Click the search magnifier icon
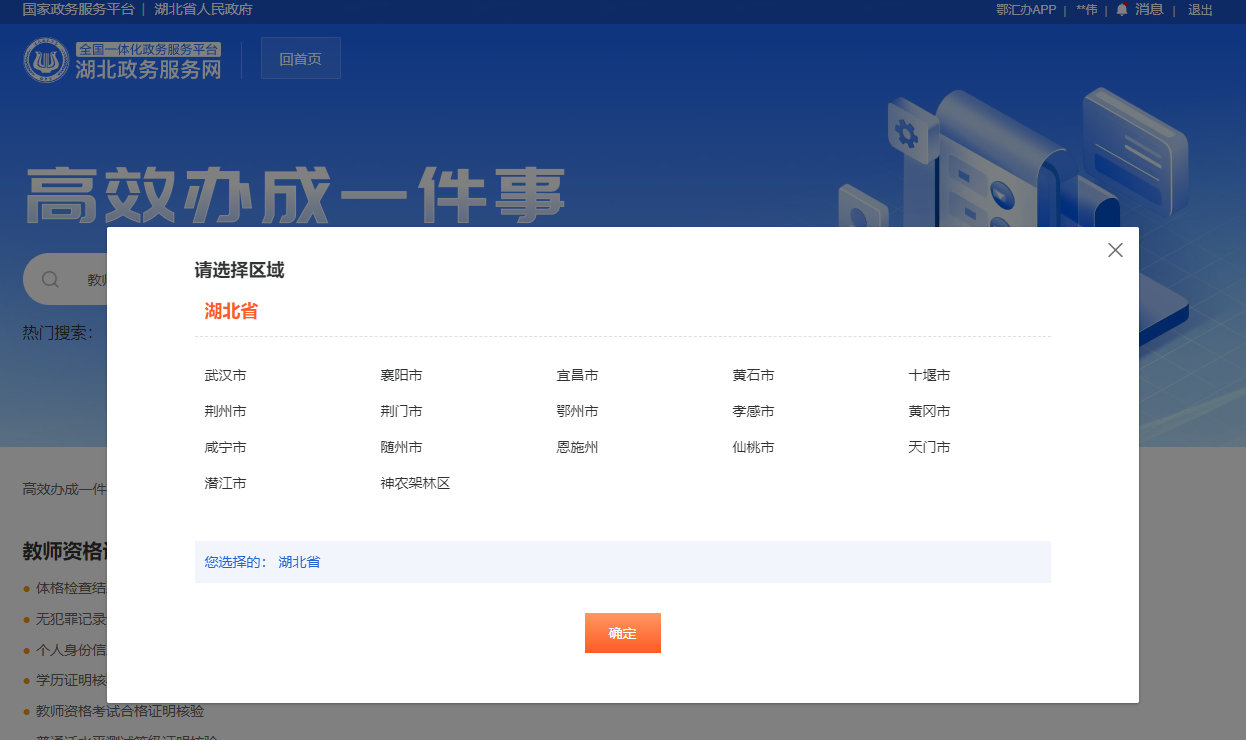1246x740 pixels. (50, 279)
